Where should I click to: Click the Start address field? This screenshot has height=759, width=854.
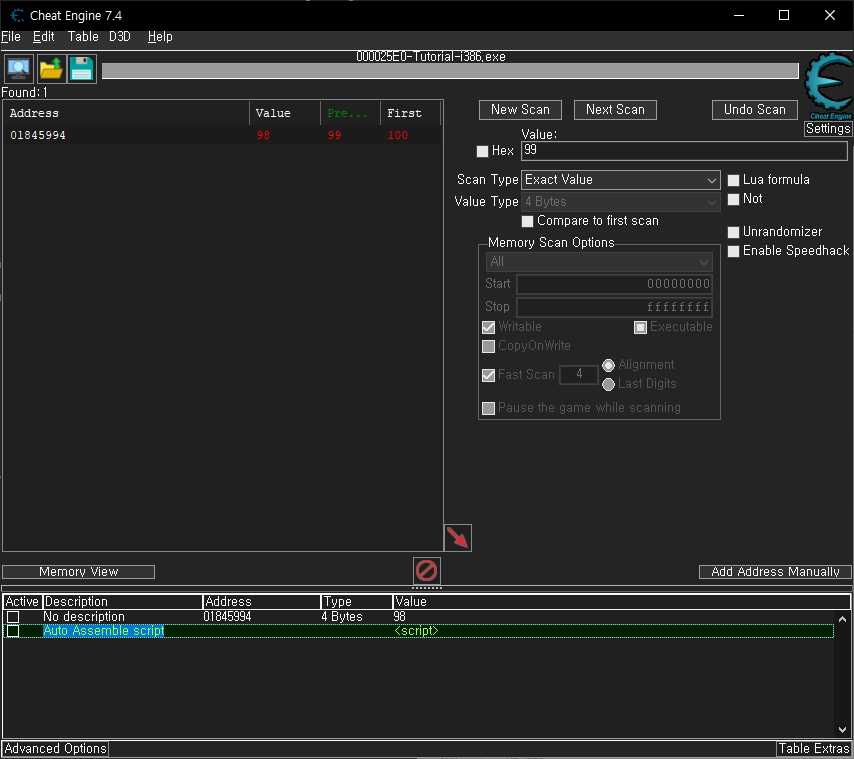[x=614, y=284]
